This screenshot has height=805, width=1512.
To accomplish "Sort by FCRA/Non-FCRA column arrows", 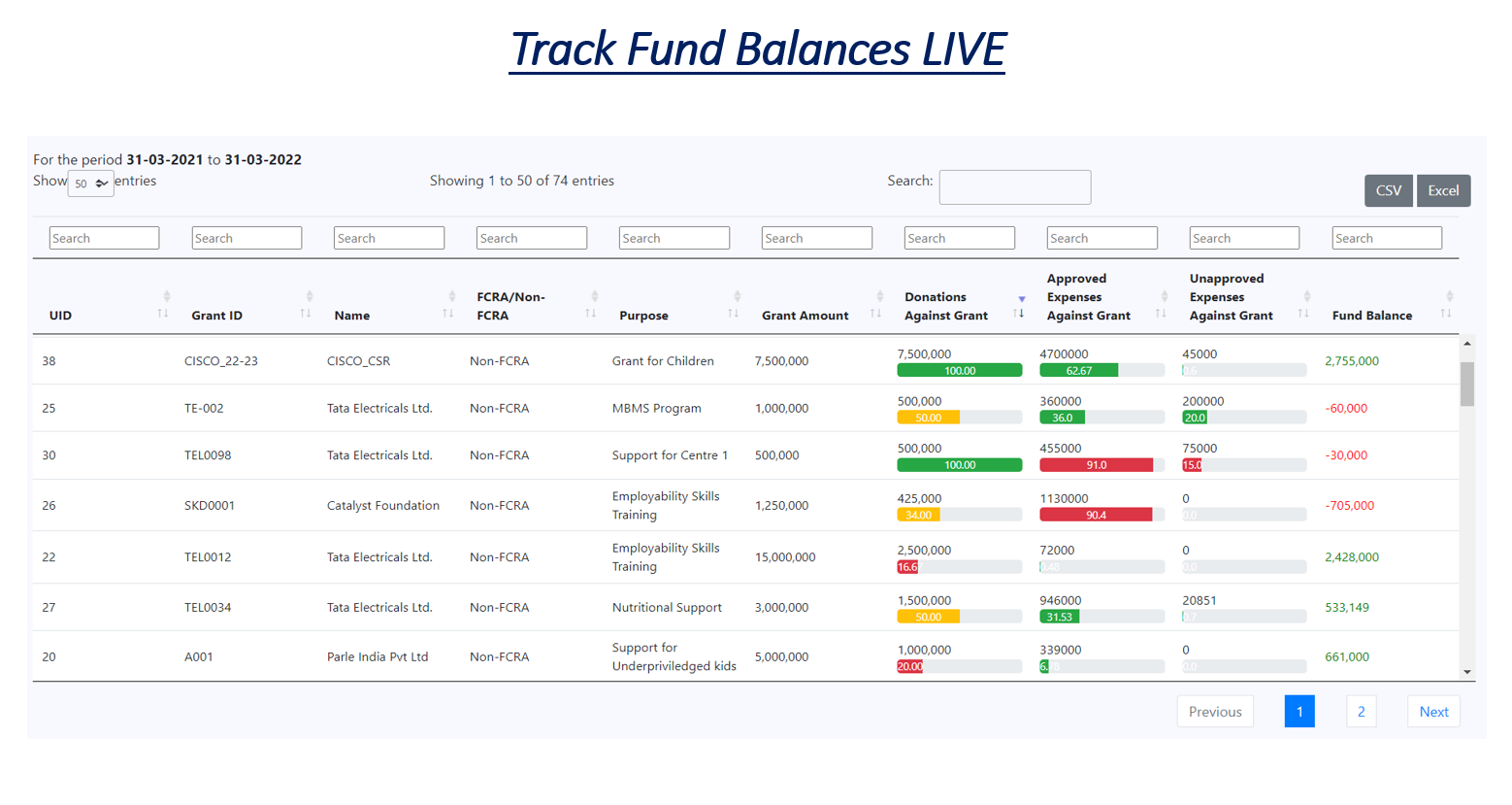I will coord(593,305).
